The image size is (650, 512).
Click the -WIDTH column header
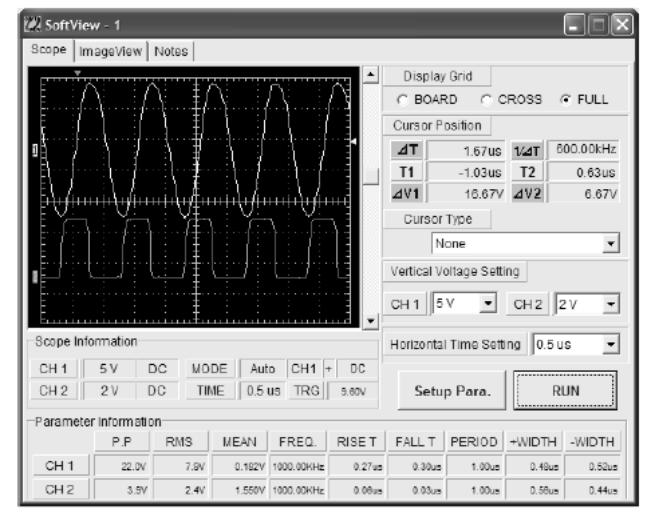click(x=592, y=442)
